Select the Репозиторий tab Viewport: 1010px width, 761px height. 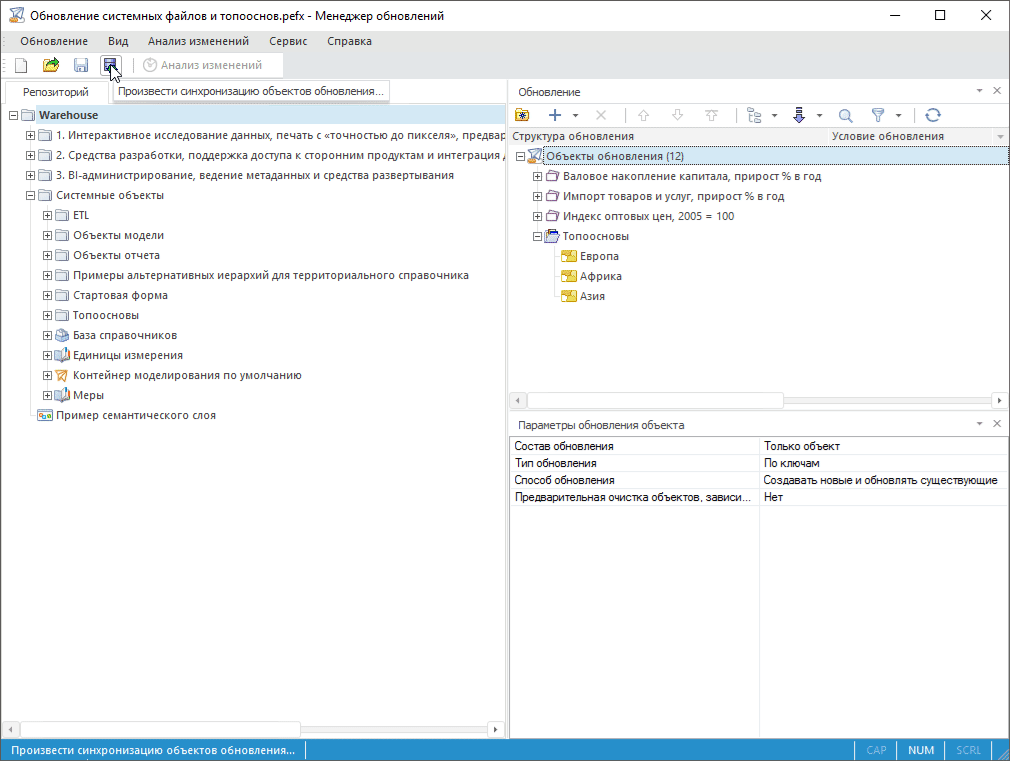pos(55,92)
